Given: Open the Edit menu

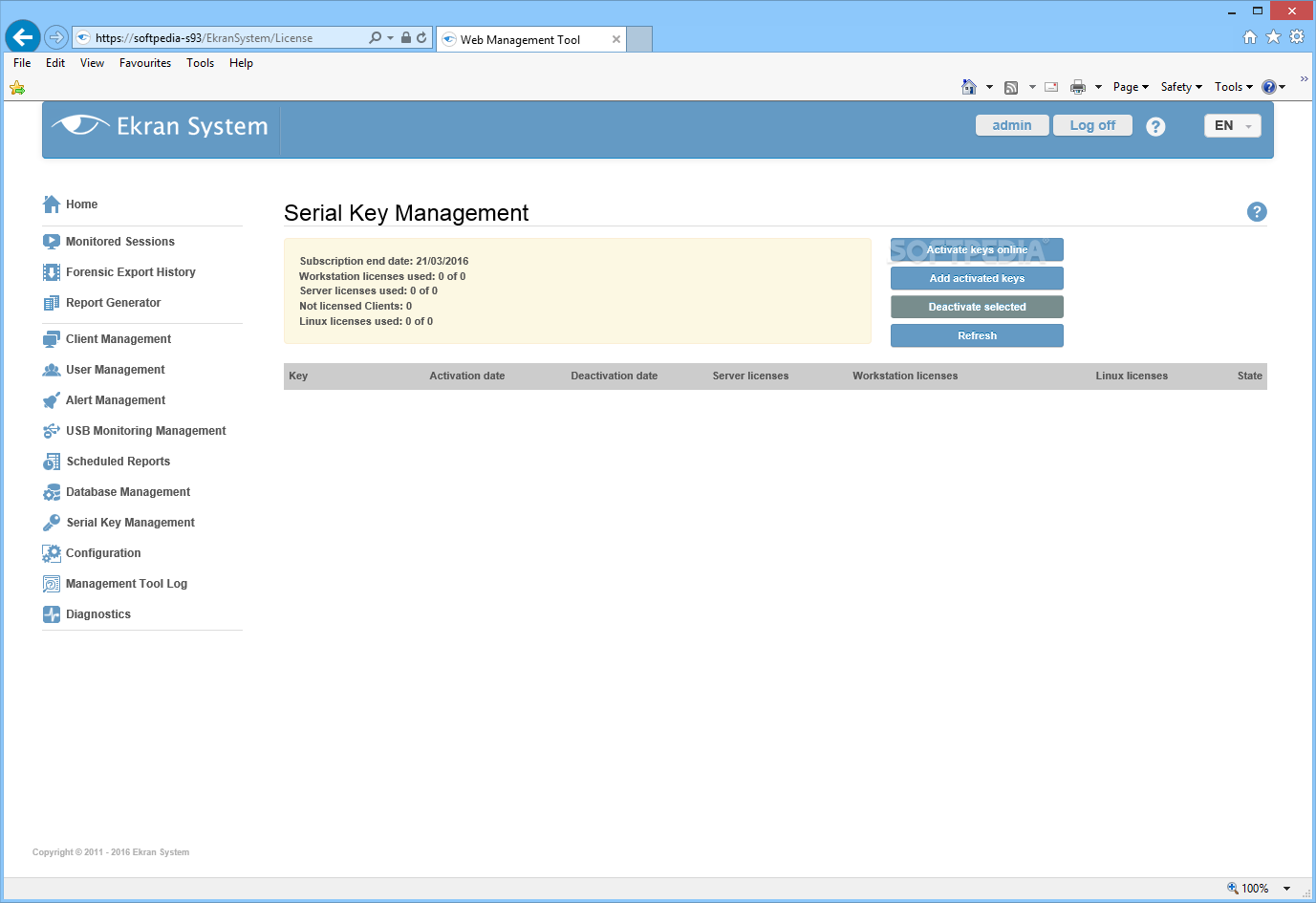Looking at the screenshot, I should 55,63.
